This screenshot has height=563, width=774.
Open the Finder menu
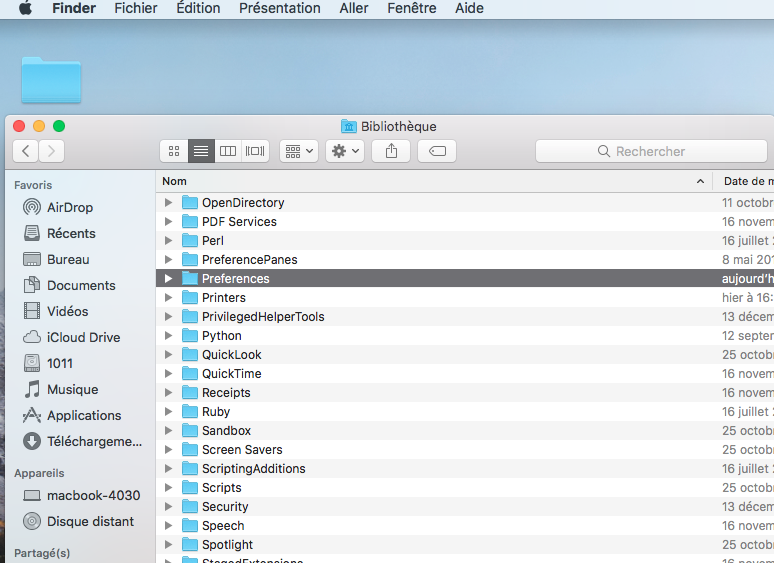74,8
